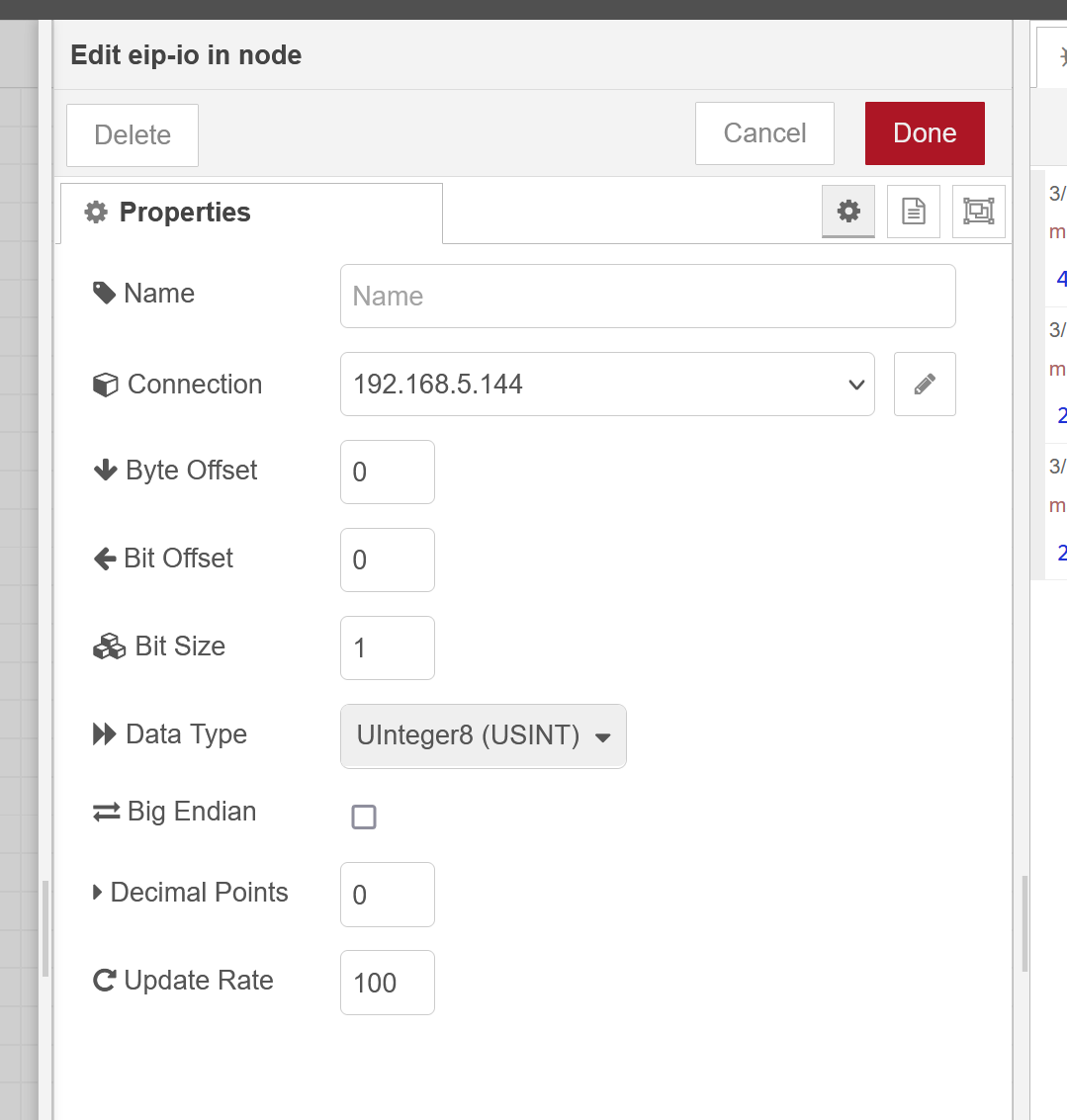Click the Update Rate field showing 100

(388, 983)
